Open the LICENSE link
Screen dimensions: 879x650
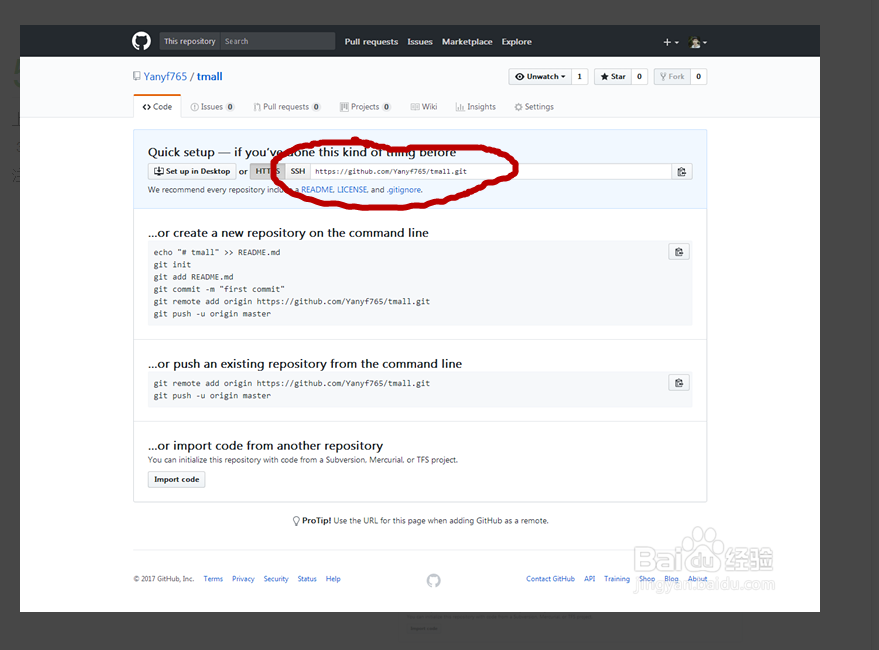(352, 190)
